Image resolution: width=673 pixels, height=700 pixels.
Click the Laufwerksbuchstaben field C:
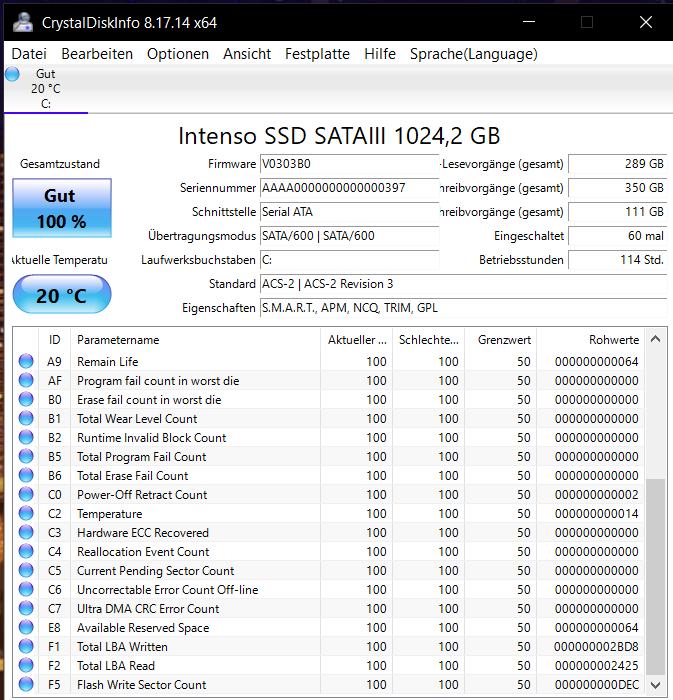pyautogui.click(x=349, y=260)
